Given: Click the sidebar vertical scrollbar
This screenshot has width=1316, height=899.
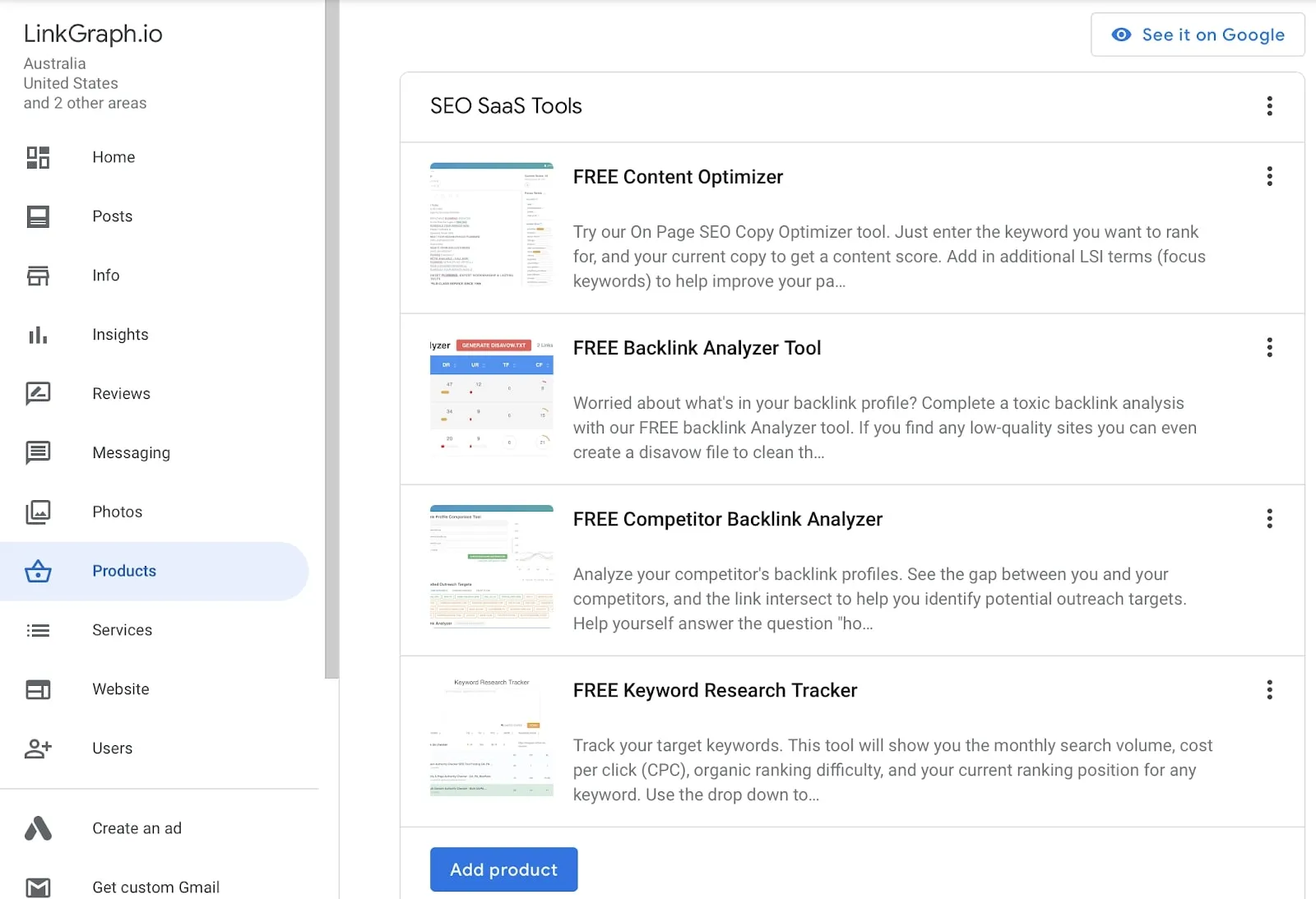Looking at the screenshot, I should click(331, 339).
